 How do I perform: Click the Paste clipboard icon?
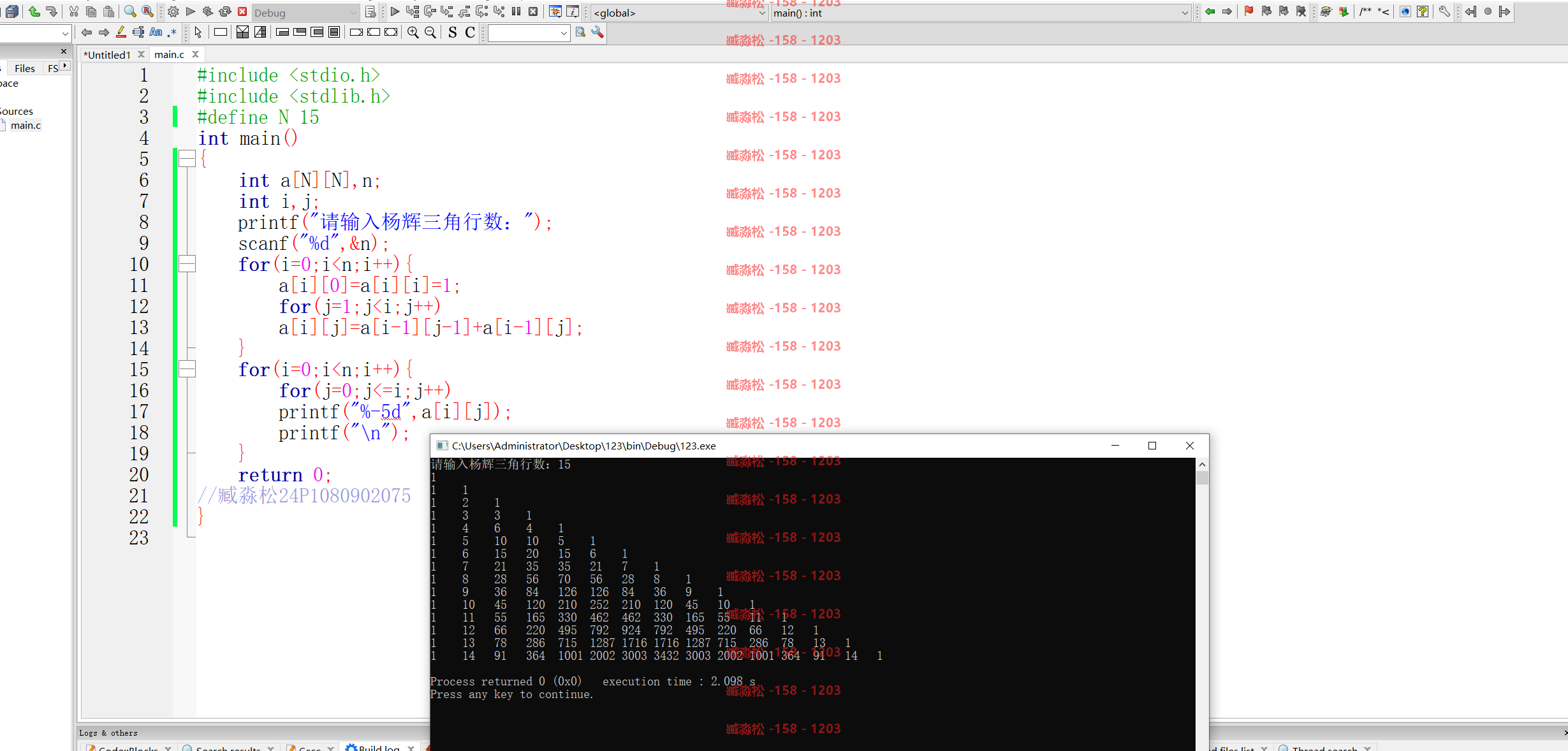[109, 11]
